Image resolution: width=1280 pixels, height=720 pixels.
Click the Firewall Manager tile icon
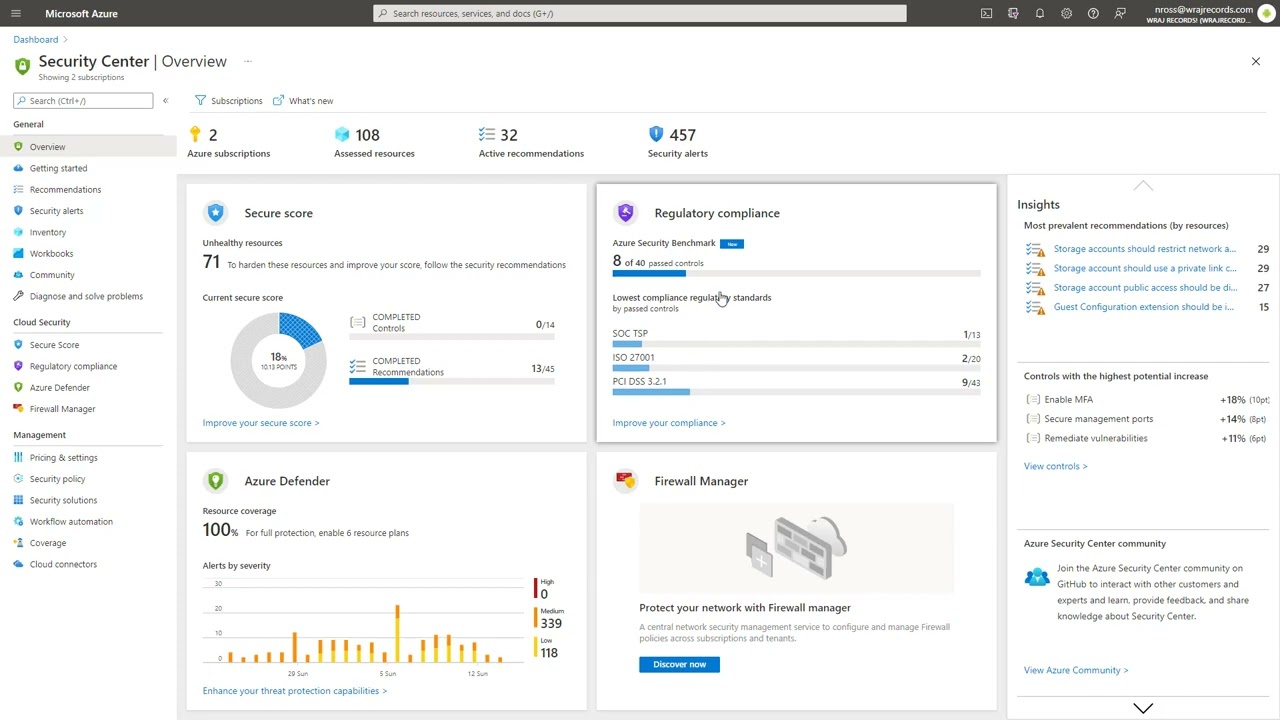[x=625, y=481]
